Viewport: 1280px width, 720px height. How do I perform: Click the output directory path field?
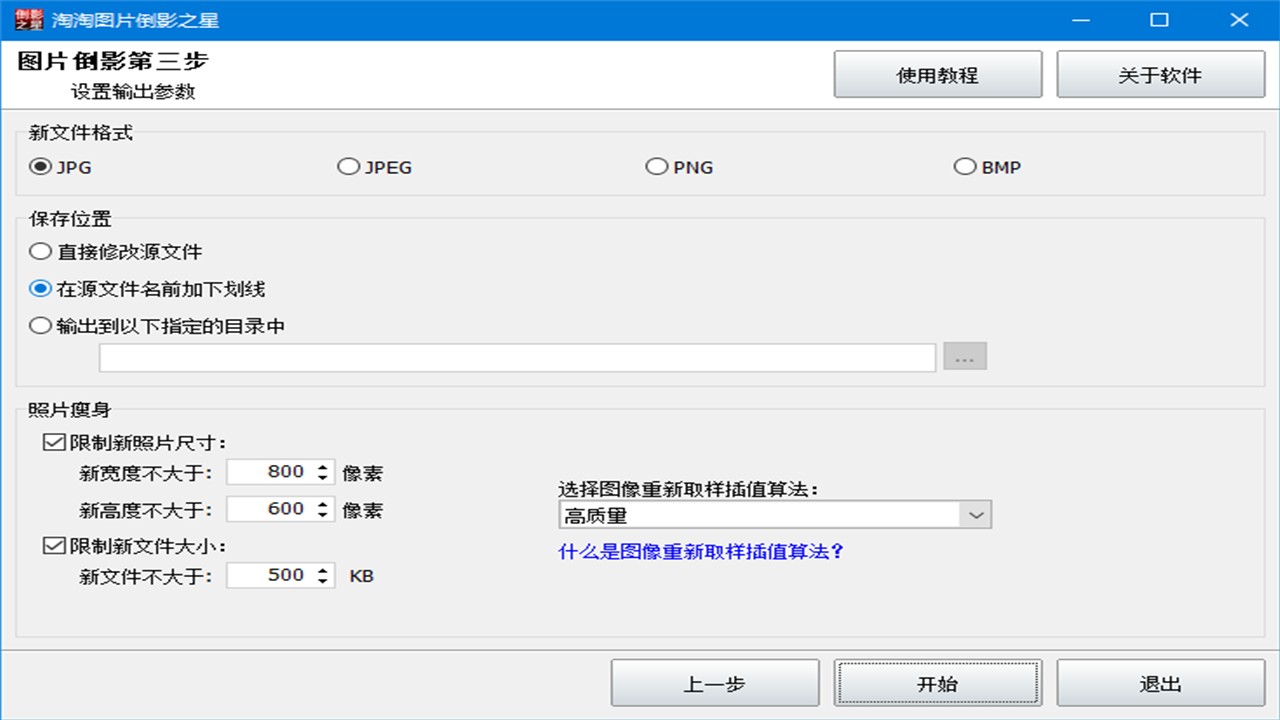516,356
